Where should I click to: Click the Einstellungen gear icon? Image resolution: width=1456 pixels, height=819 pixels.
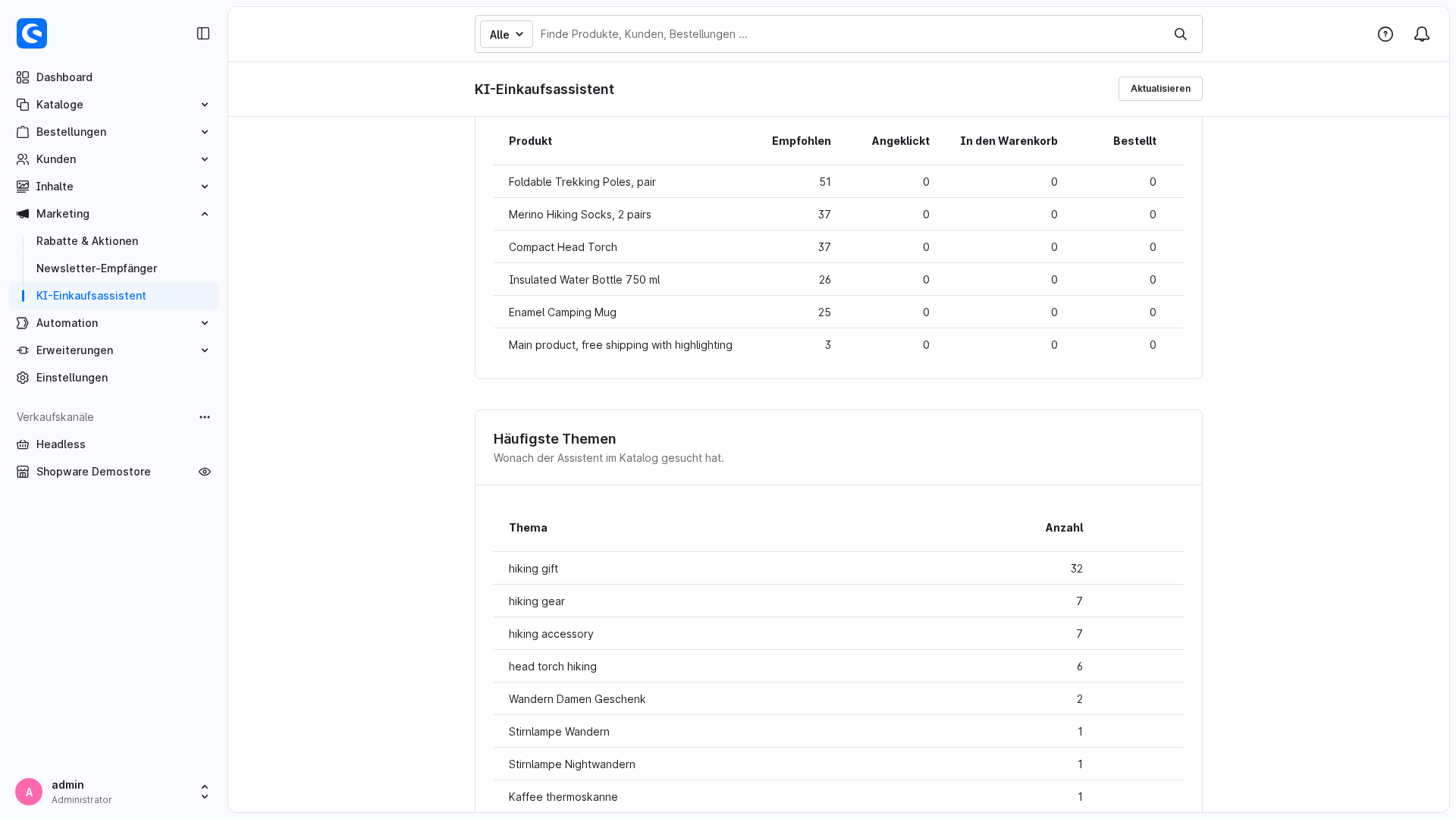[x=23, y=378]
